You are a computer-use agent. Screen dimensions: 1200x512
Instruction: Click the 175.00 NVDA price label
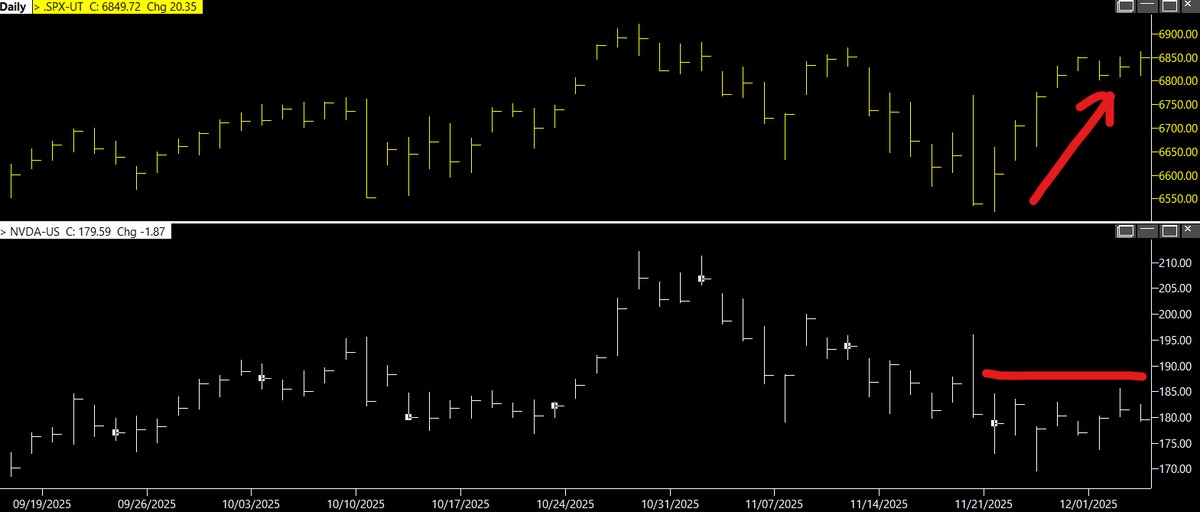[1176, 444]
